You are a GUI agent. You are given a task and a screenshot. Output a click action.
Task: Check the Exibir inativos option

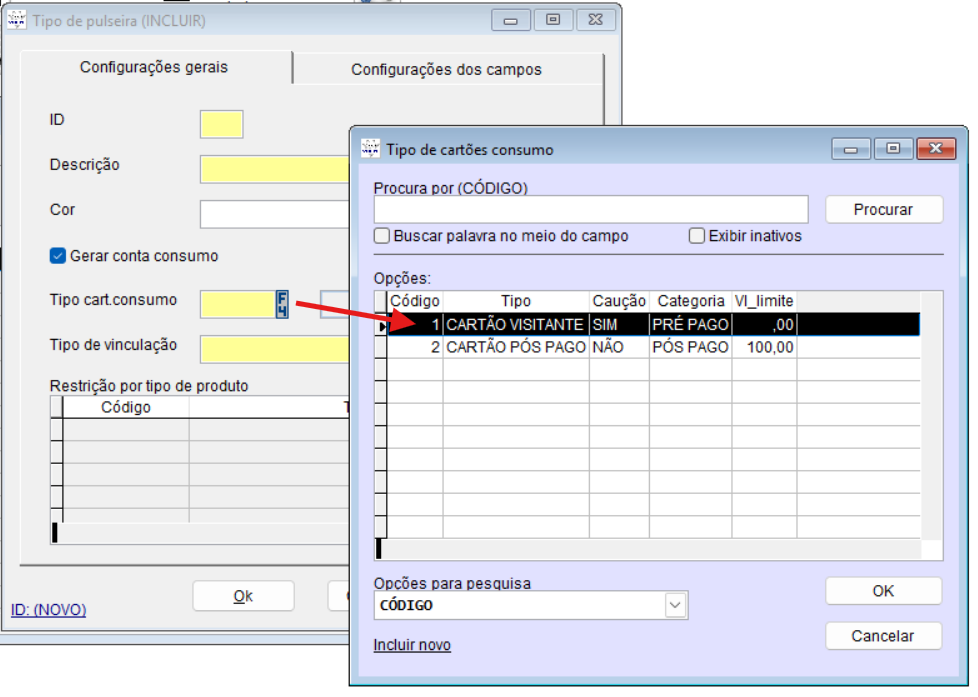point(697,237)
